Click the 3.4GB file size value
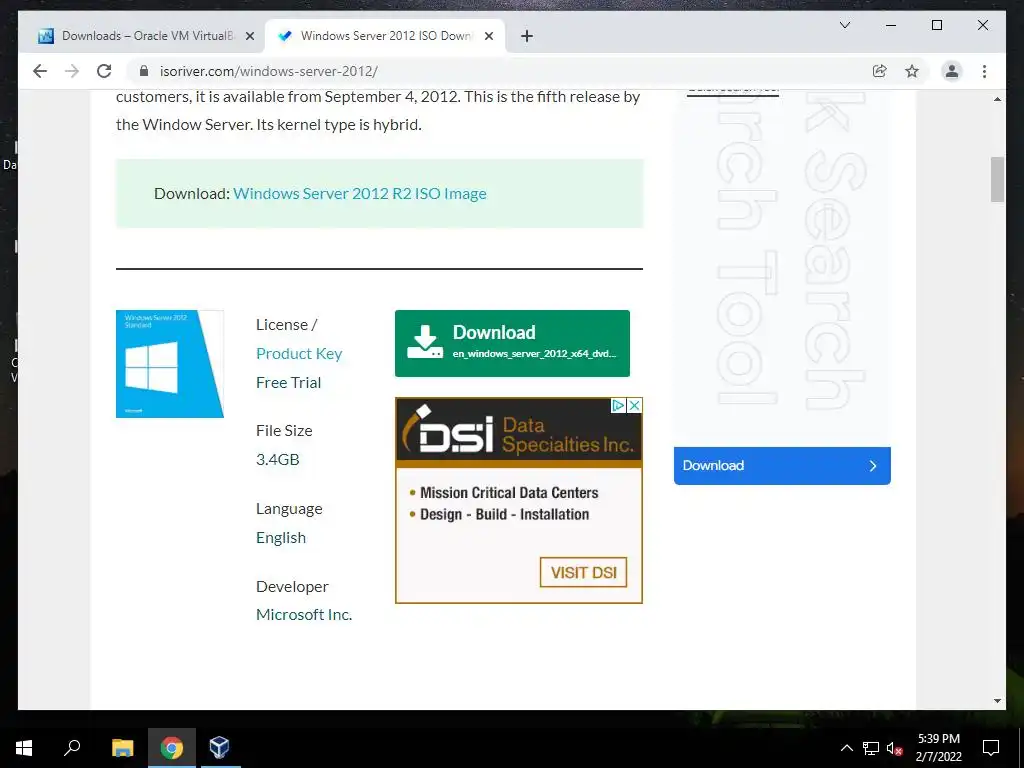This screenshot has height=768, width=1024. point(278,459)
